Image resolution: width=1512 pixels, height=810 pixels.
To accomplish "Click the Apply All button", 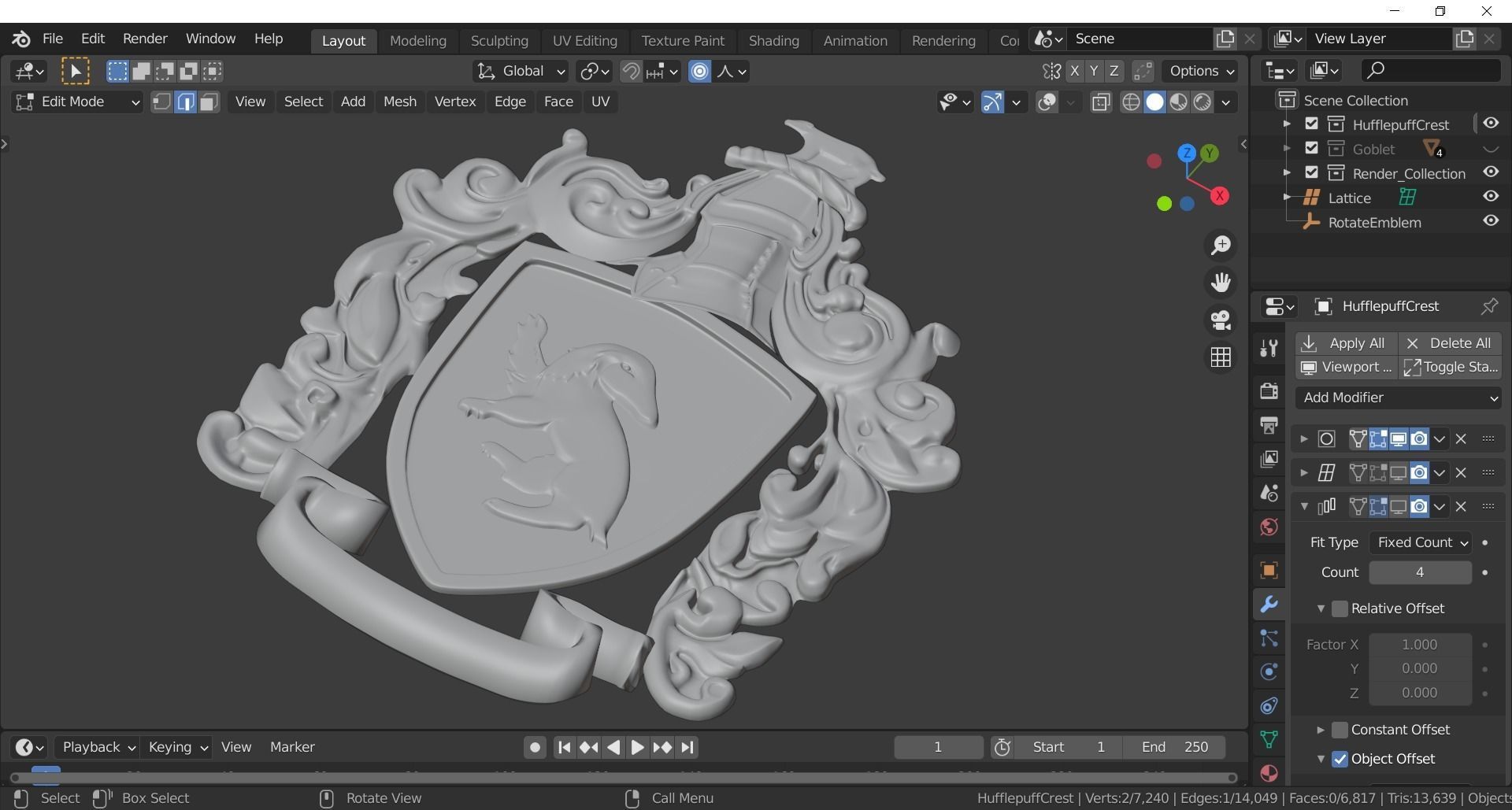I will click(x=1346, y=343).
